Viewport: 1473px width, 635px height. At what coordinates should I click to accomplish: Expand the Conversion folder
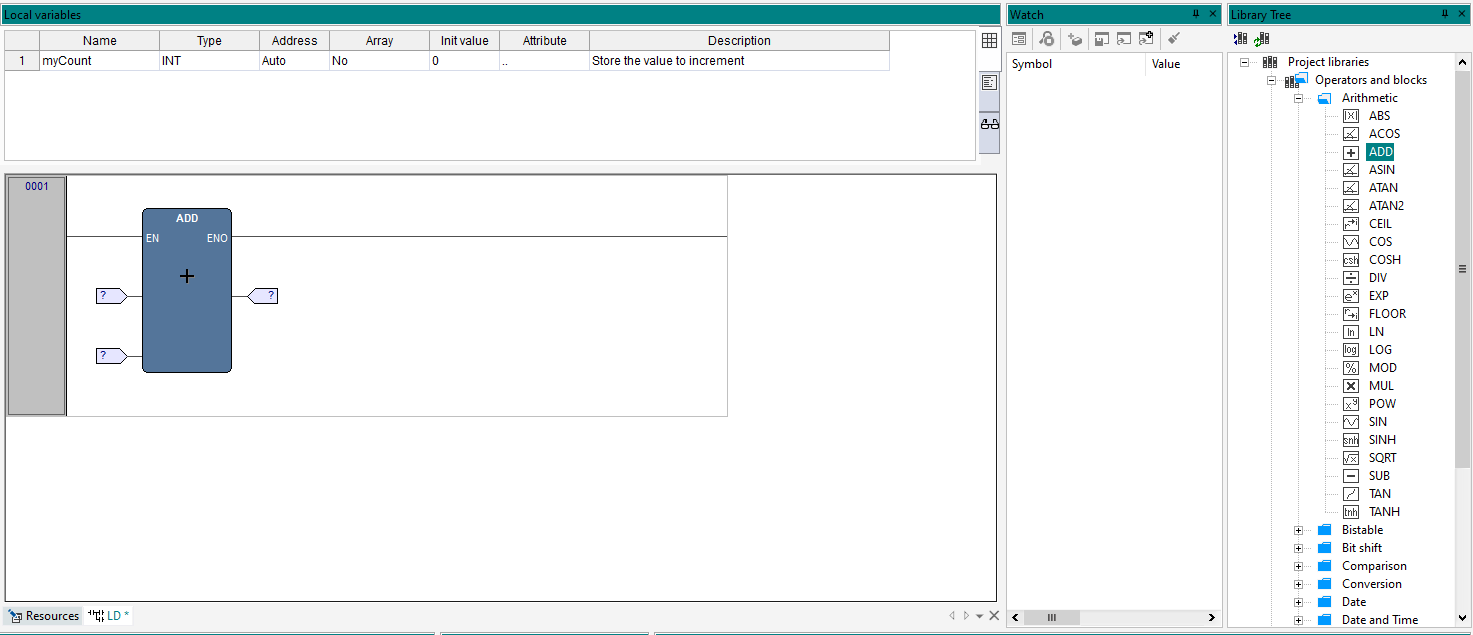pyautogui.click(x=1298, y=584)
